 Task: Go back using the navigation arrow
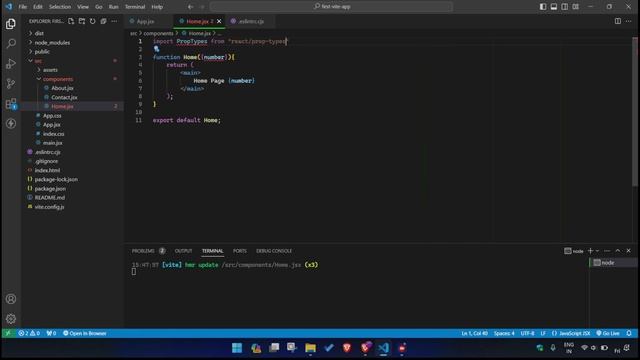pos(191,7)
